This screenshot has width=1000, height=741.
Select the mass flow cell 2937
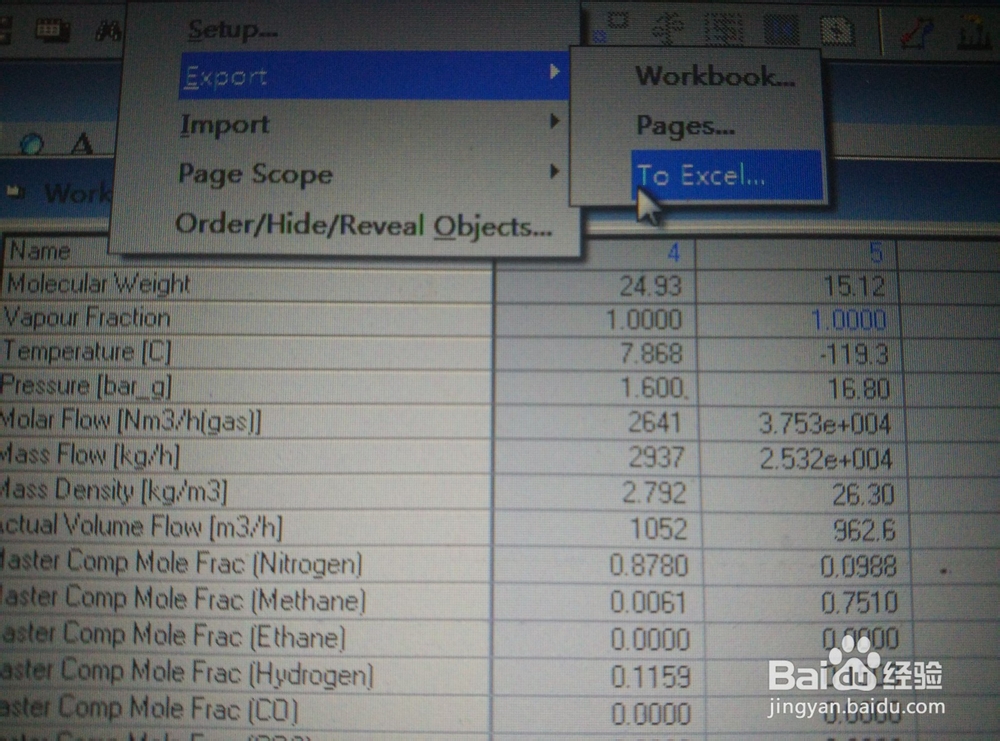coord(656,457)
